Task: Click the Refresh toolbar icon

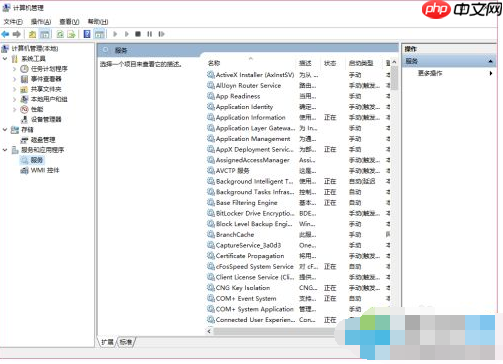Action: coord(60,34)
